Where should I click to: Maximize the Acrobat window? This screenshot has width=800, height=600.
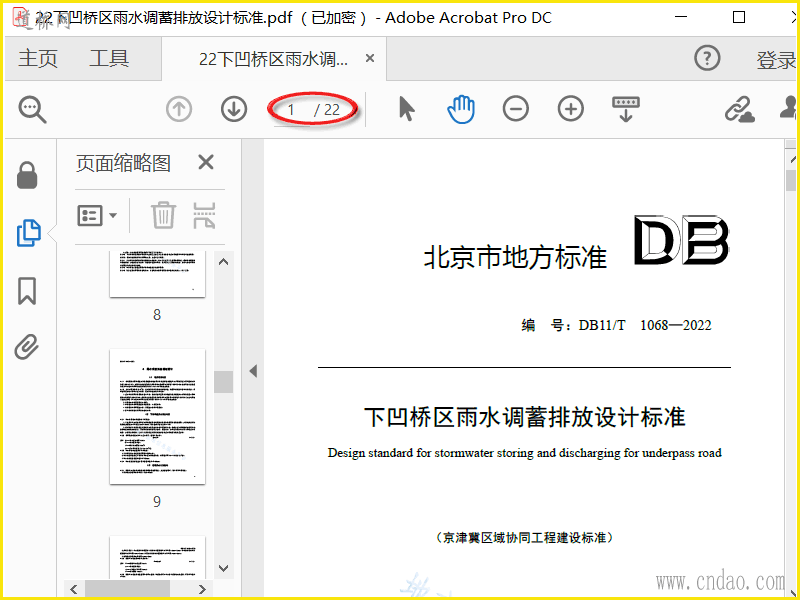pos(739,17)
